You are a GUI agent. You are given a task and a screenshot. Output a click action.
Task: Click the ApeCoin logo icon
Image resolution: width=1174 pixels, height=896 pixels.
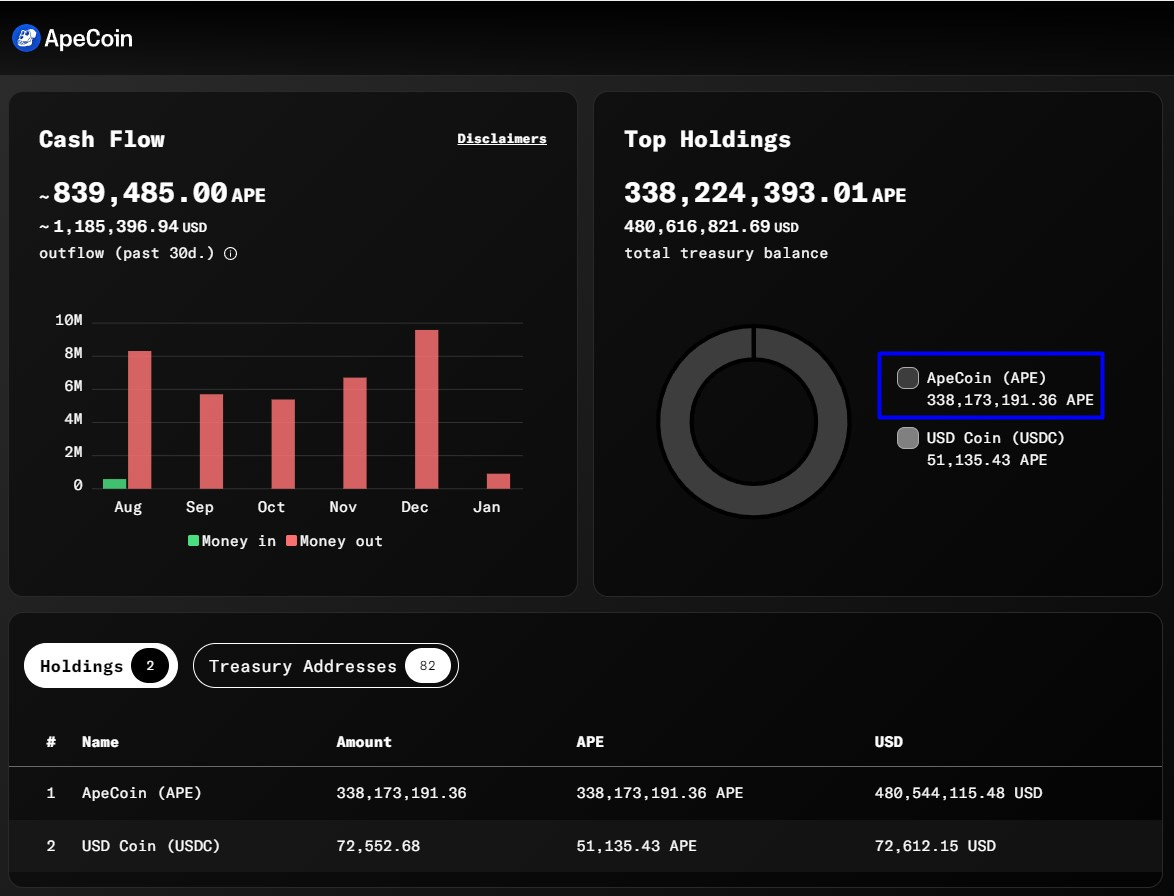click(26, 38)
